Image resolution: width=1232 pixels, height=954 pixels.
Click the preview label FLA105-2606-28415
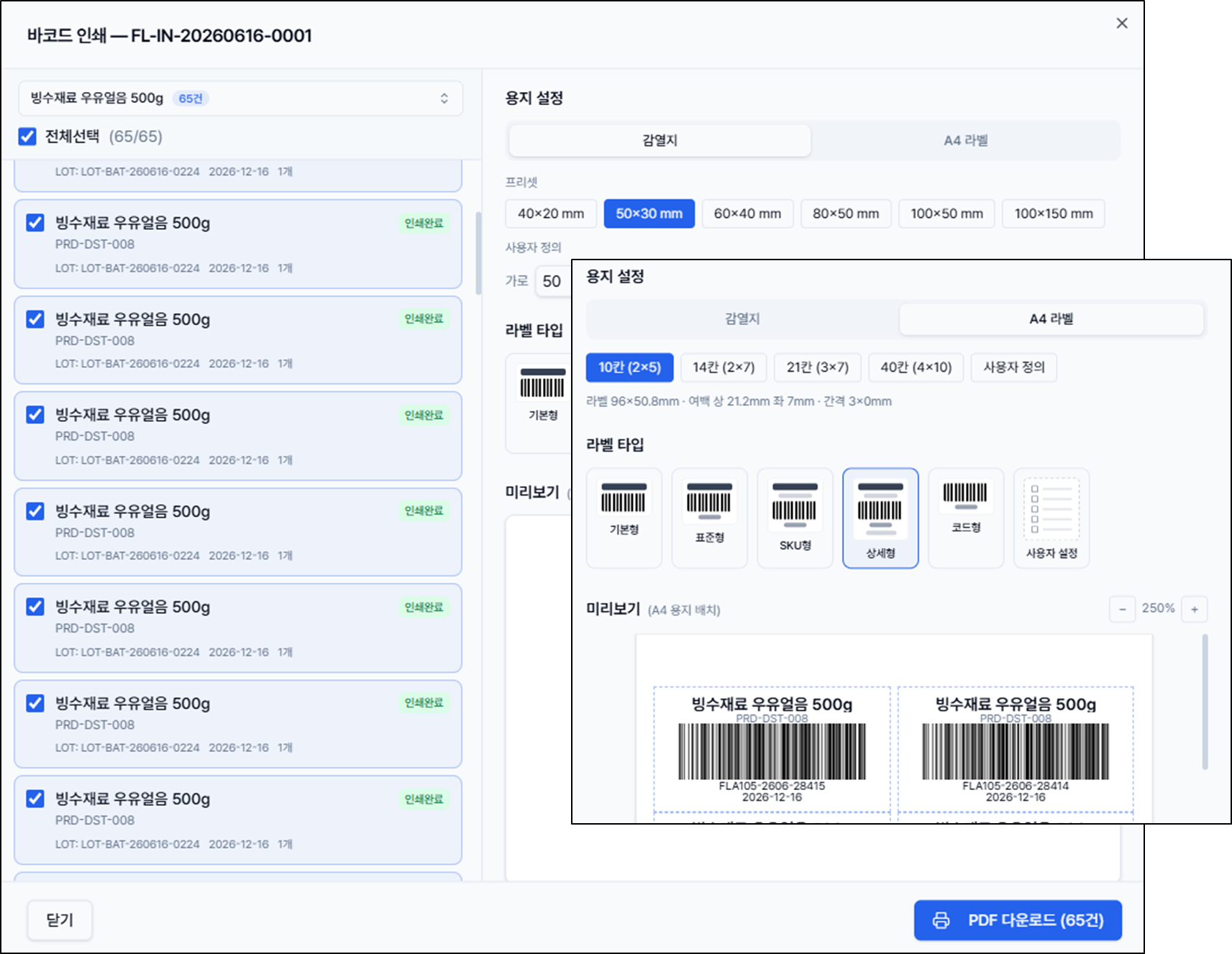pyautogui.click(x=772, y=749)
